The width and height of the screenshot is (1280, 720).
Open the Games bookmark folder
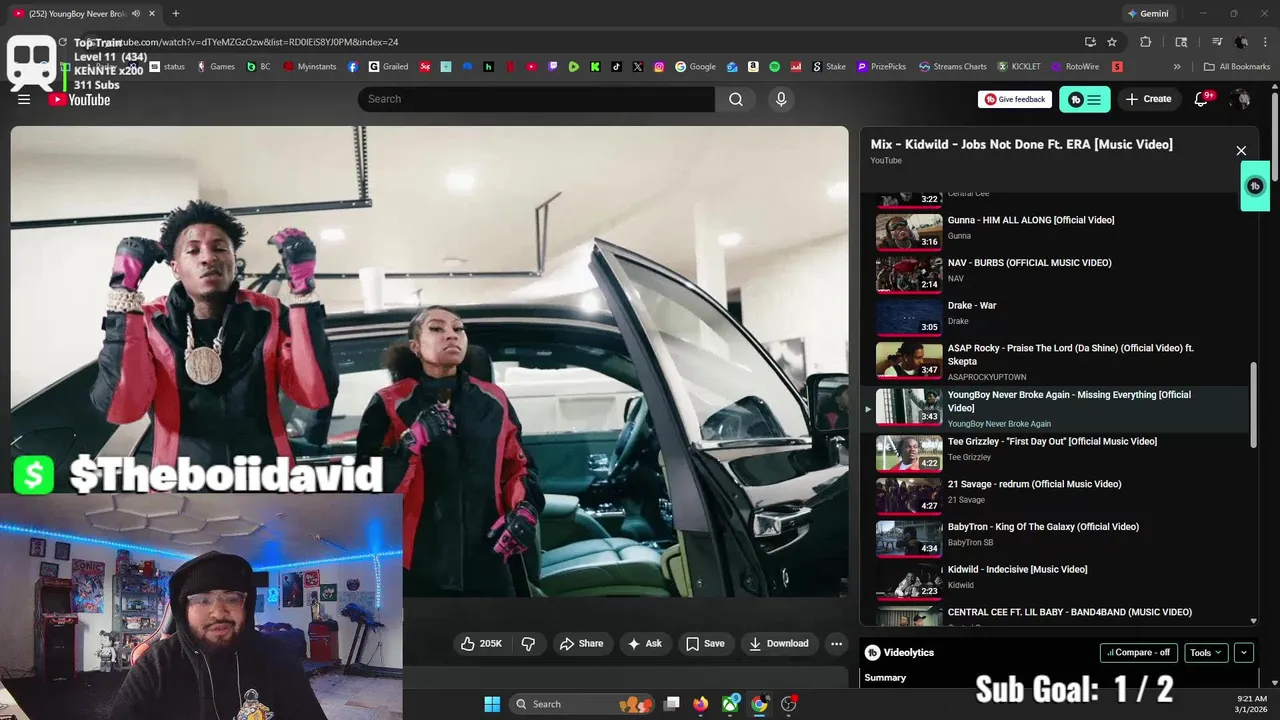click(216, 67)
